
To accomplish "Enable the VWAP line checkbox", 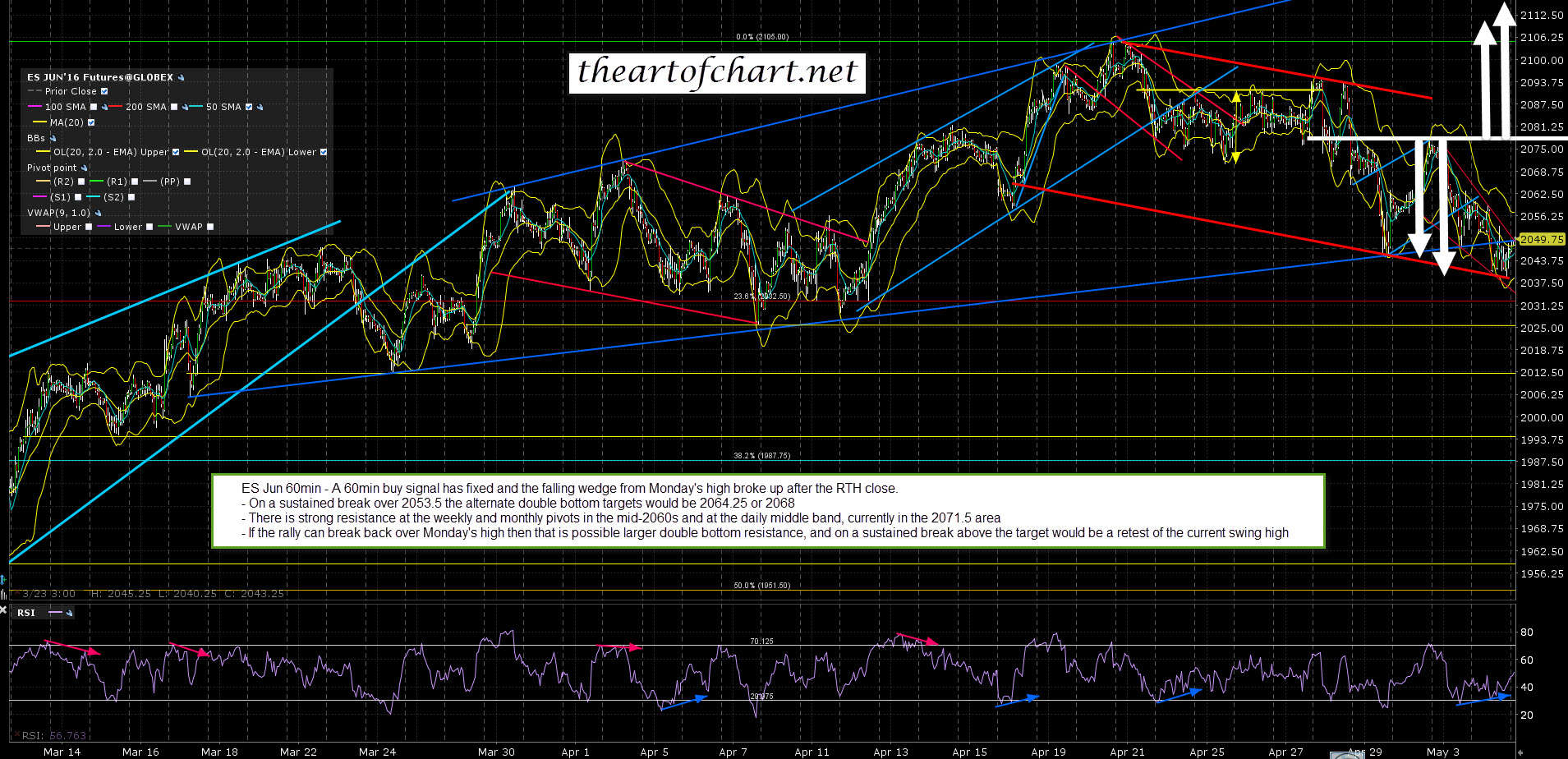I will coord(210,227).
